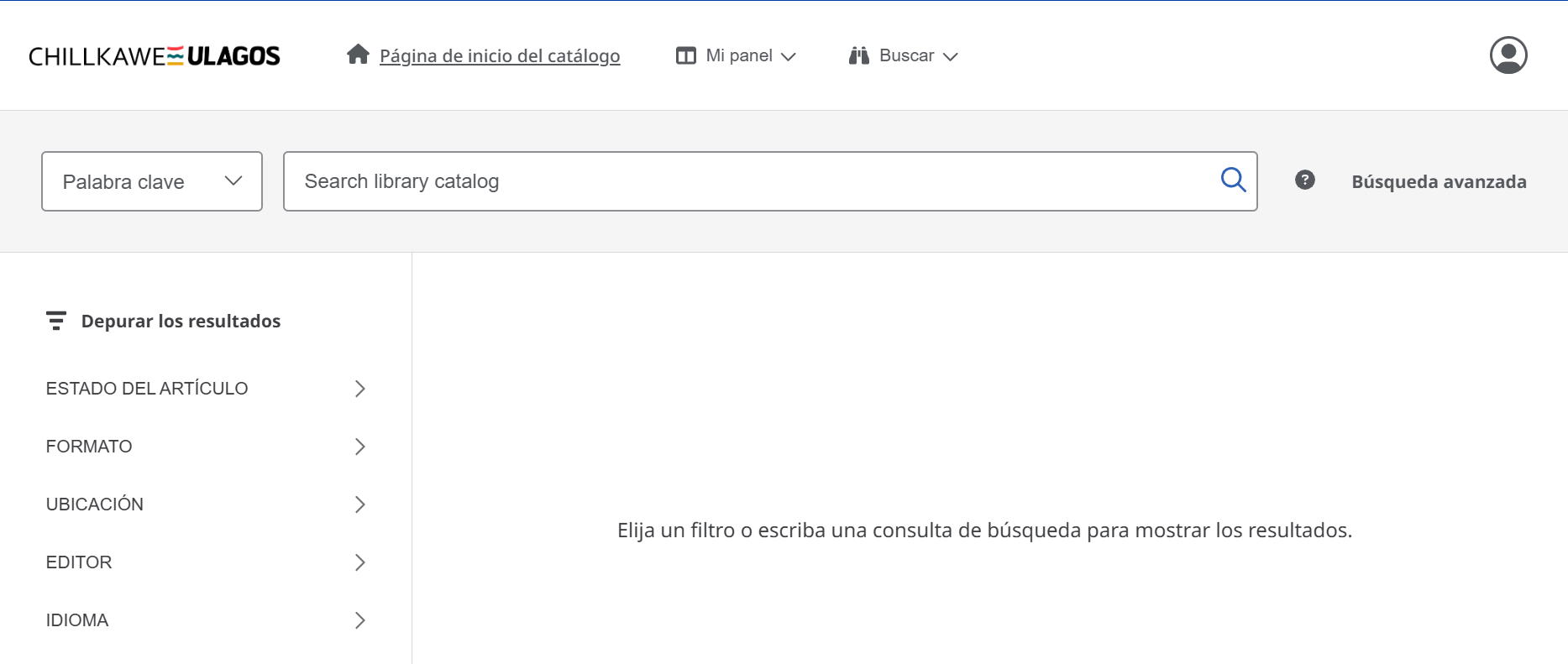The width and height of the screenshot is (1568, 664).
Task: Click the panel icon beside Mi panel
Action: coord(686,55)
